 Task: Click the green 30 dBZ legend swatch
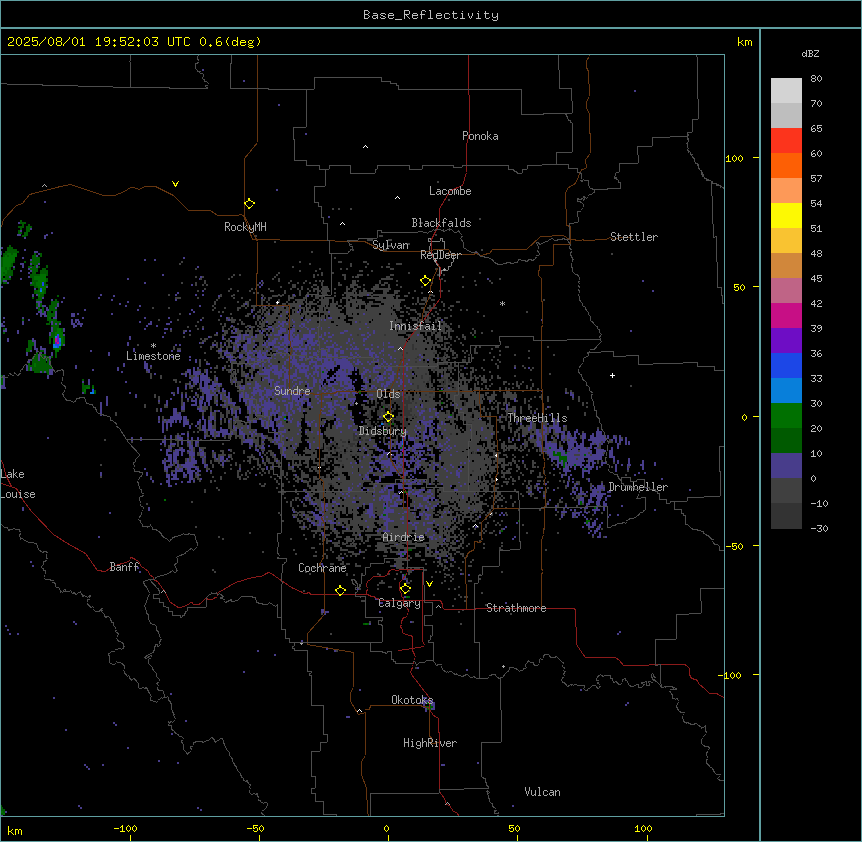pyautogui.click(x=786, y=416)
